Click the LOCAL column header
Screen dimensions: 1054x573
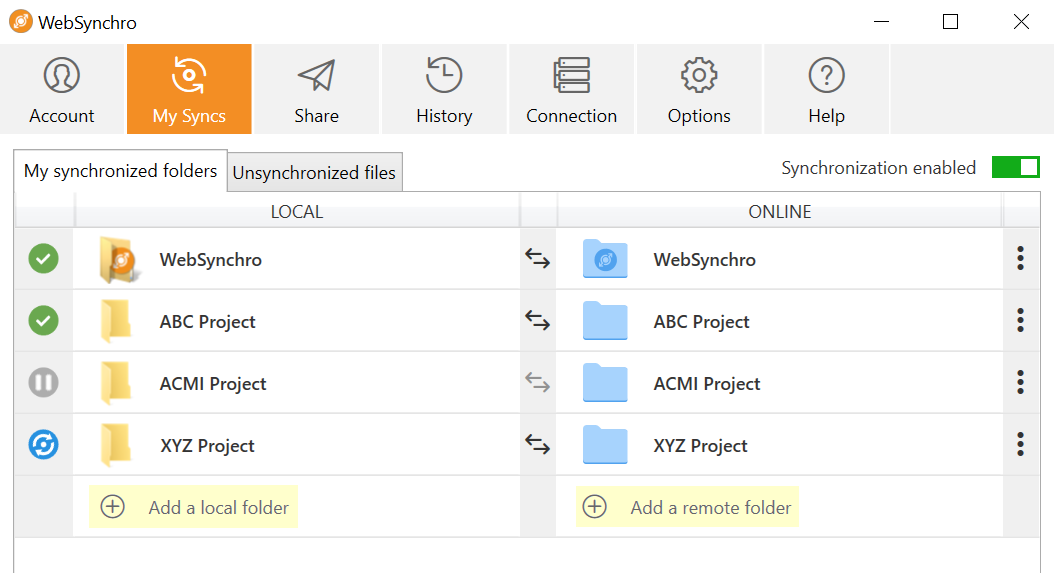[297, 212]
